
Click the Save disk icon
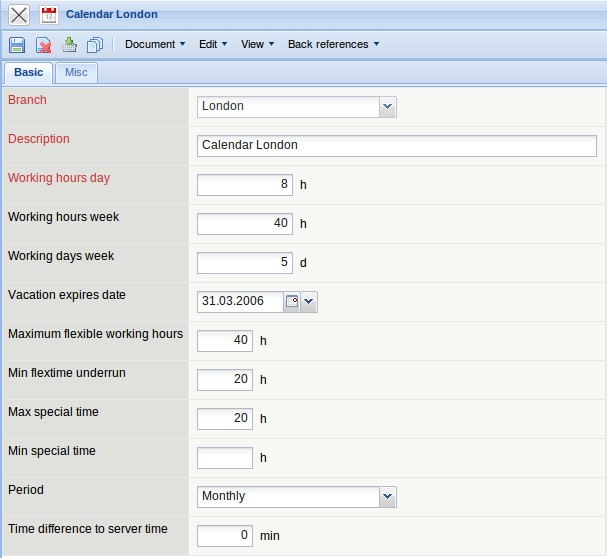(17, 44)
